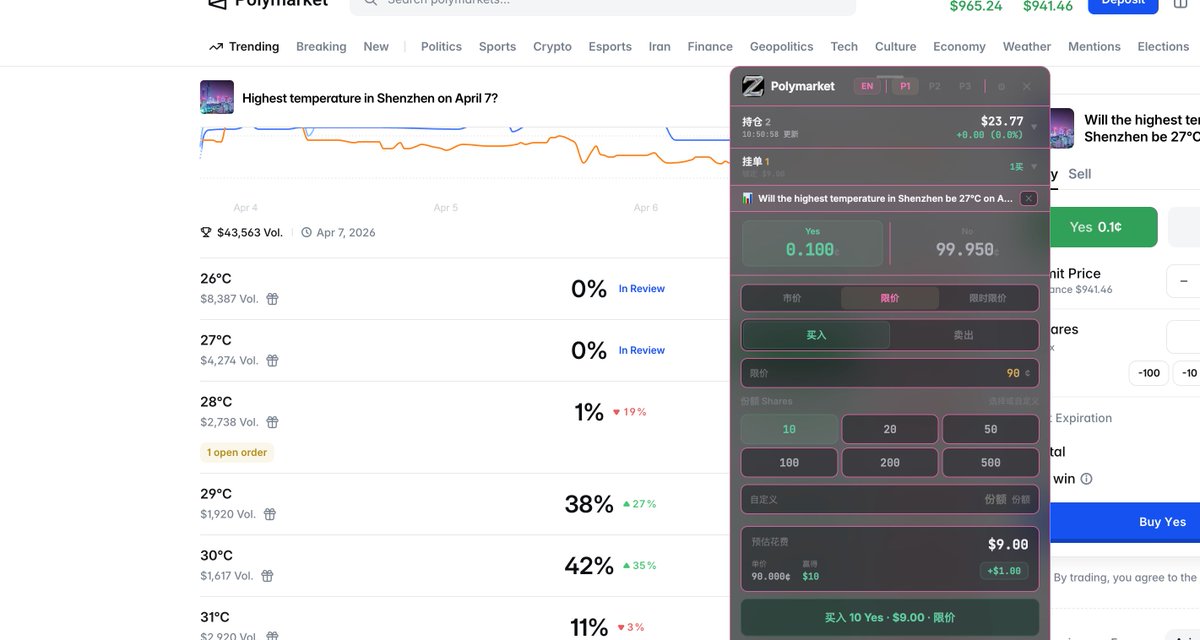Select the 限时限价 timed limit order type
The width and height of the screenshot is (1200, 640).
click(988, 298)
